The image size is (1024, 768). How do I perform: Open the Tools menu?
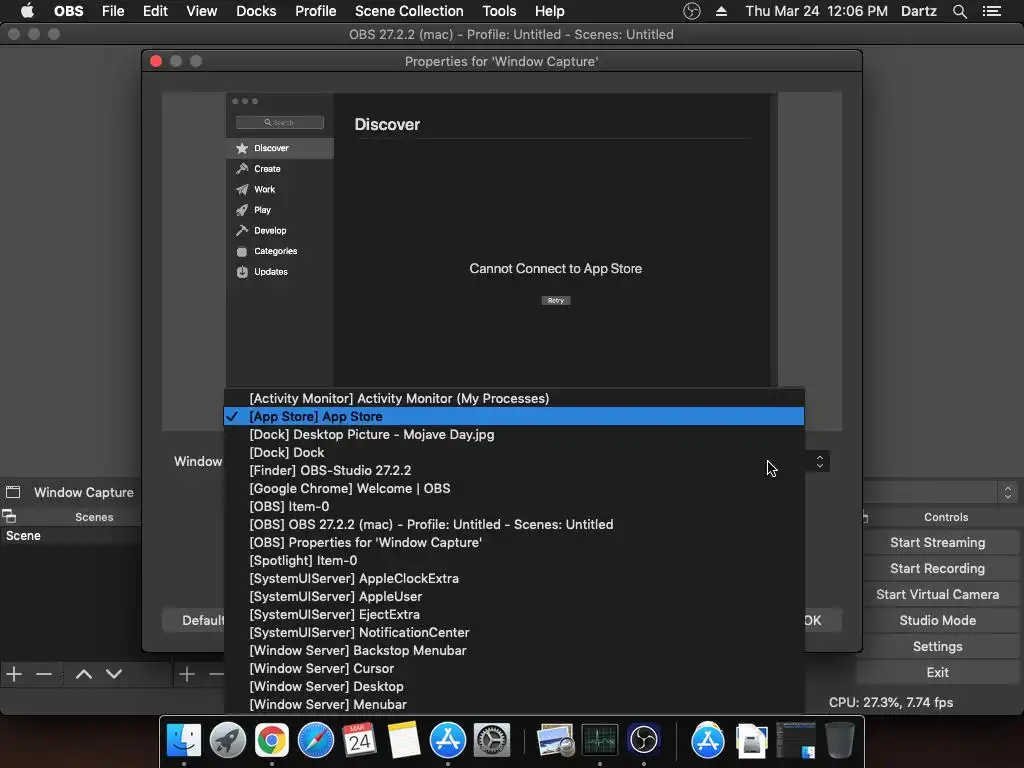tap(499, 11)
